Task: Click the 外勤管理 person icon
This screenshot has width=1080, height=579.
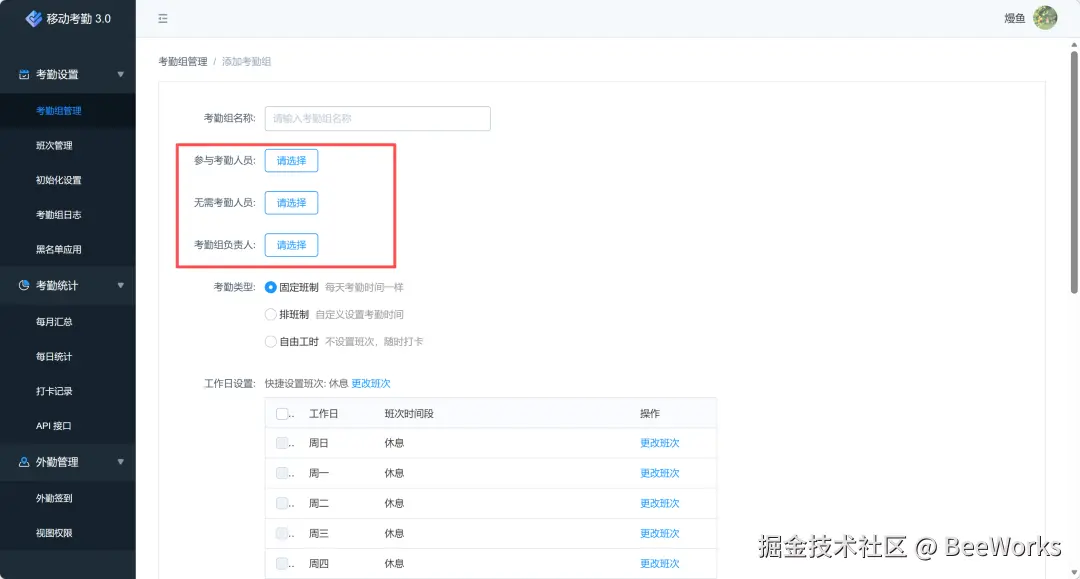Action: point(24,462)
